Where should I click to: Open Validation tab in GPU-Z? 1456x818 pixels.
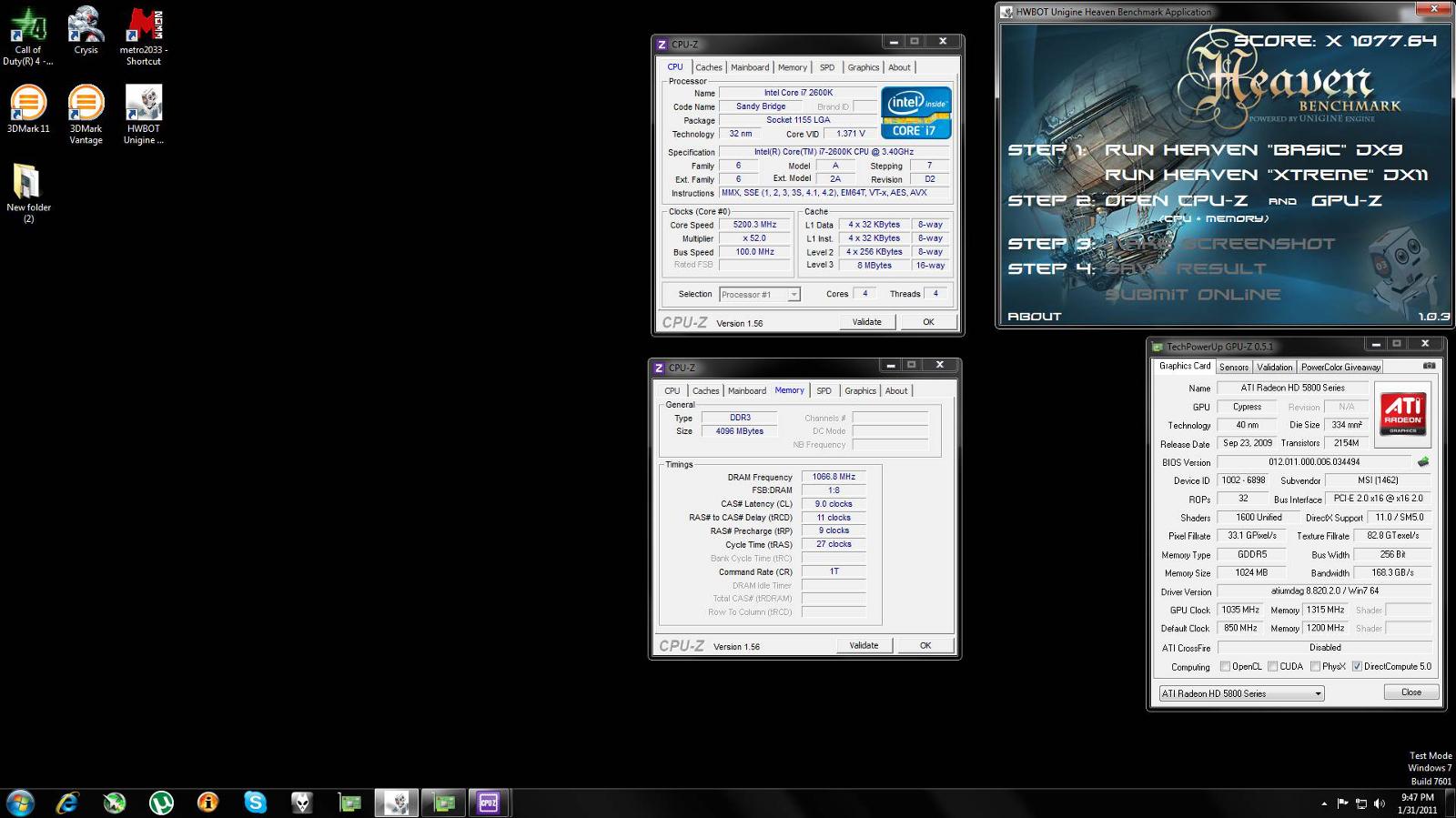1275,368
